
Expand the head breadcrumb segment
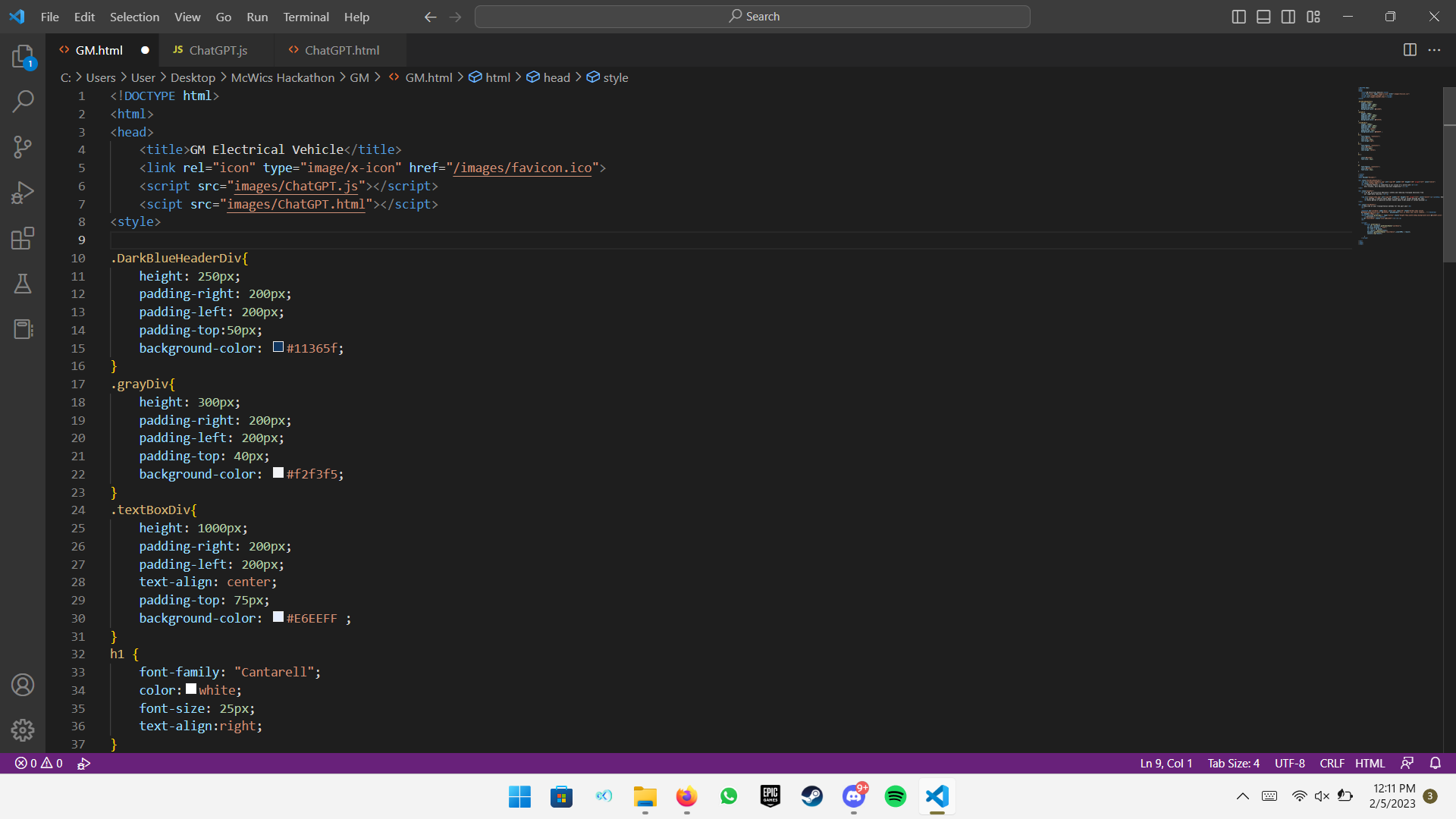pyautogui.click(x=556, y=77)
